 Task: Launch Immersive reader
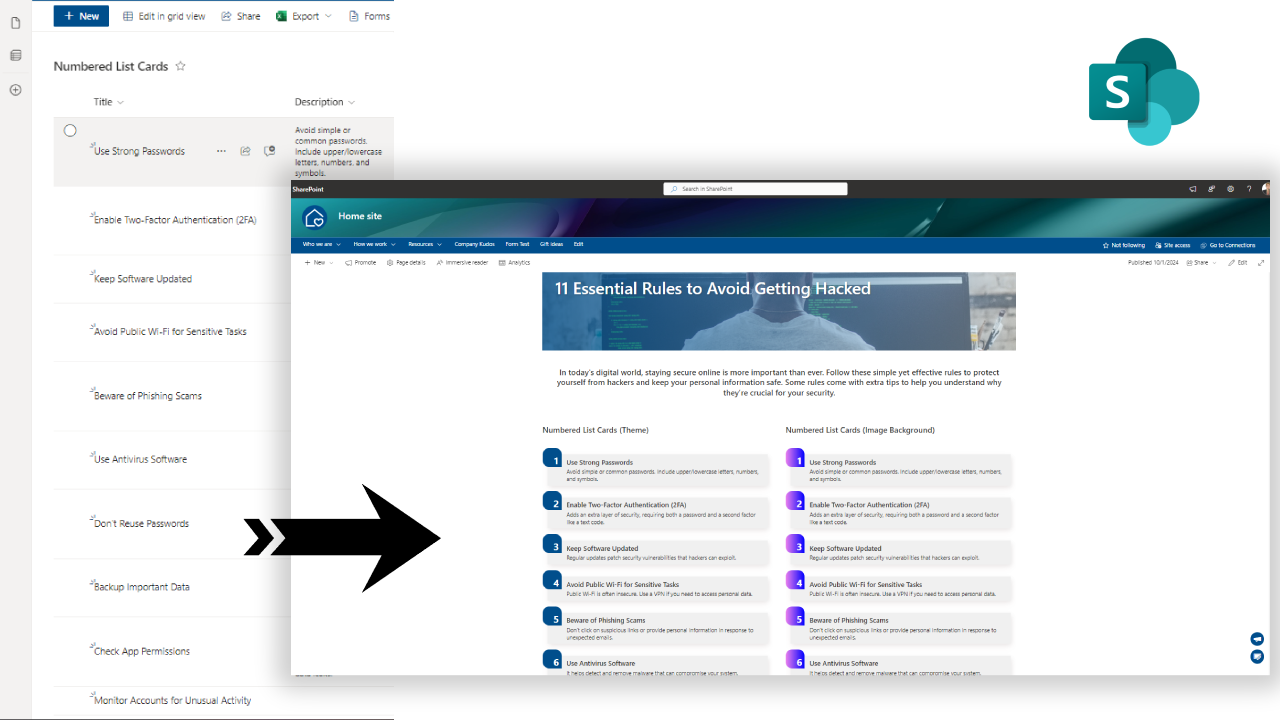coord(462,263)
